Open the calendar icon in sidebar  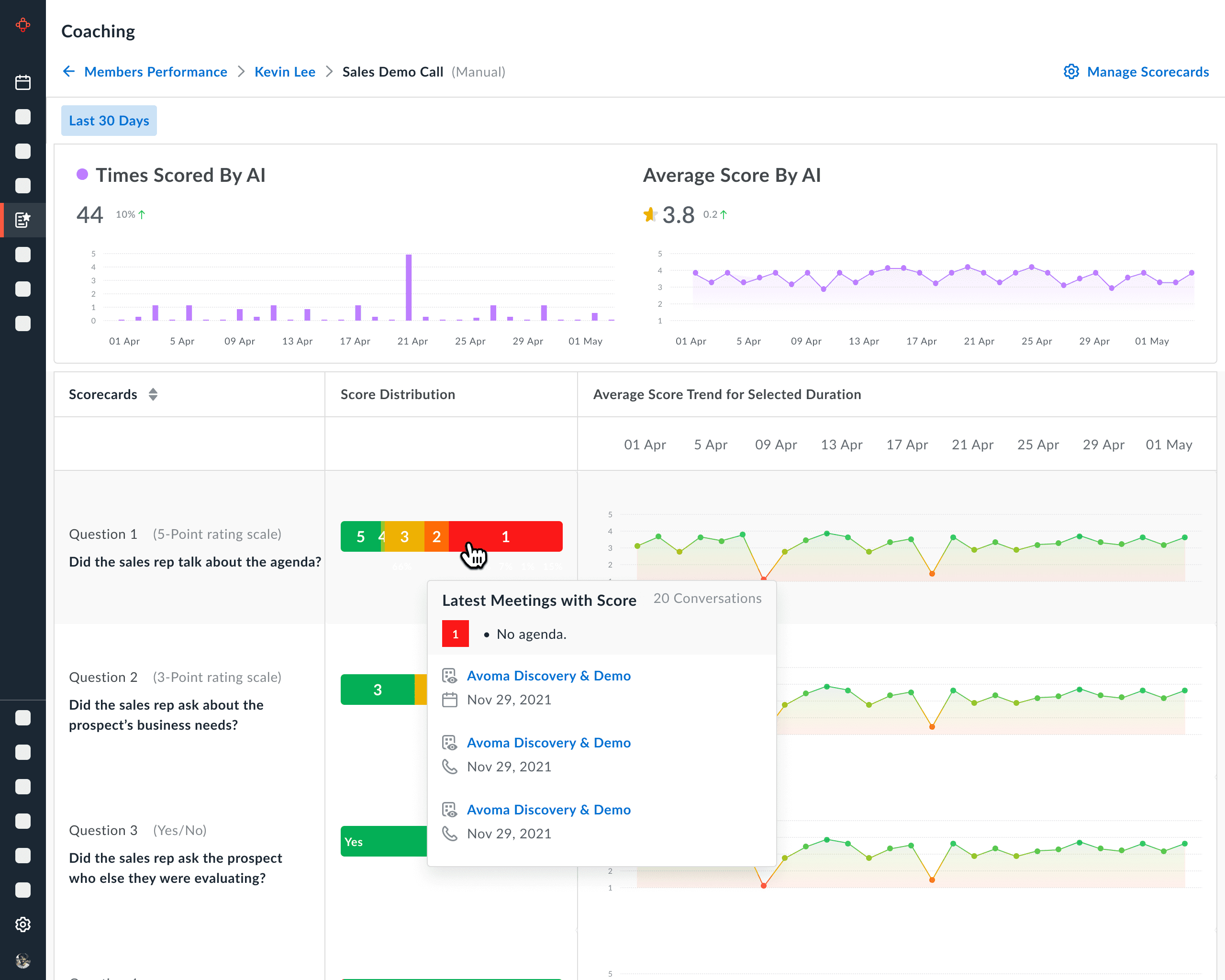coord(22,82)
